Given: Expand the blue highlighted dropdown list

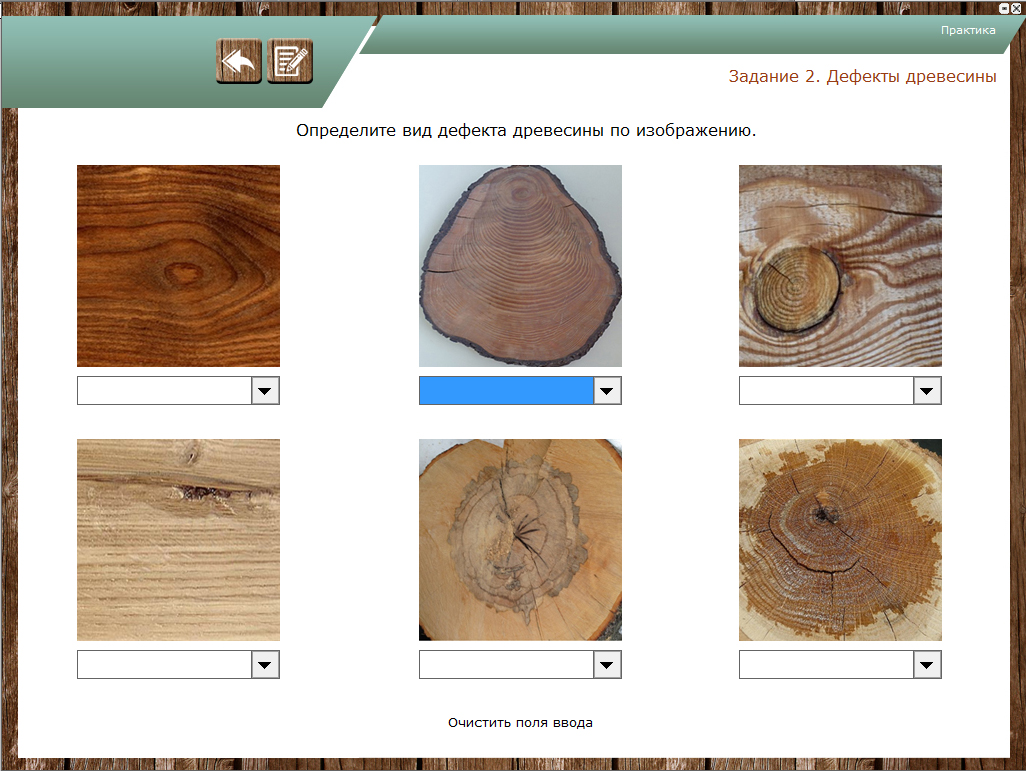Looking at the screenshot, I should (607, 391).
